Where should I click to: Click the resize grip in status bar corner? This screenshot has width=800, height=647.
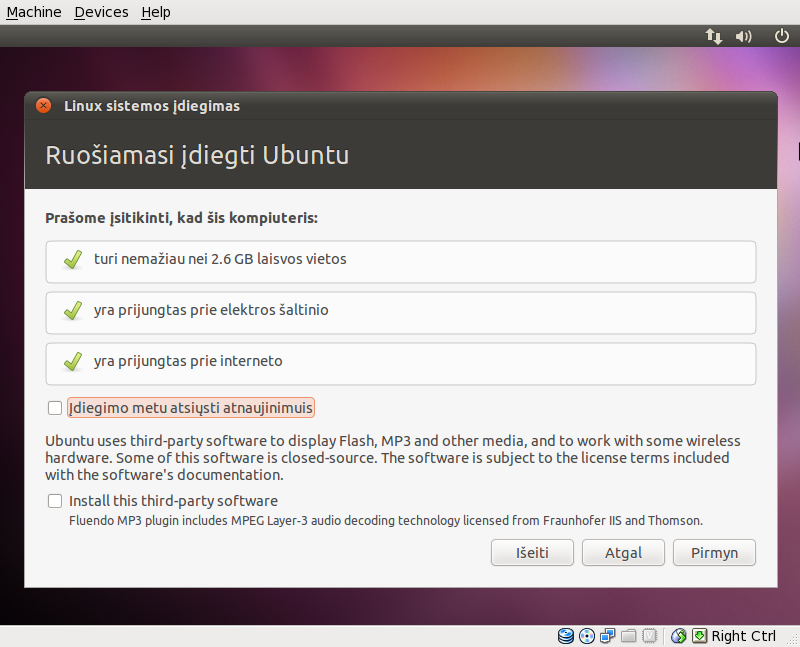pos(792,639)
